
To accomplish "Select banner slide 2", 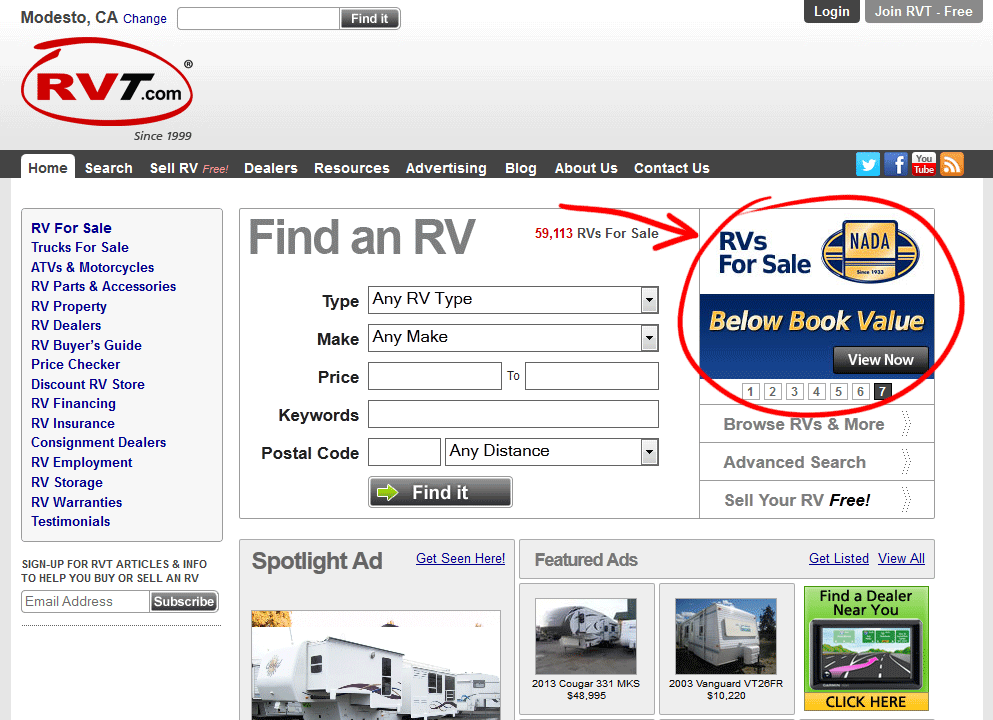I will (773, 391).
